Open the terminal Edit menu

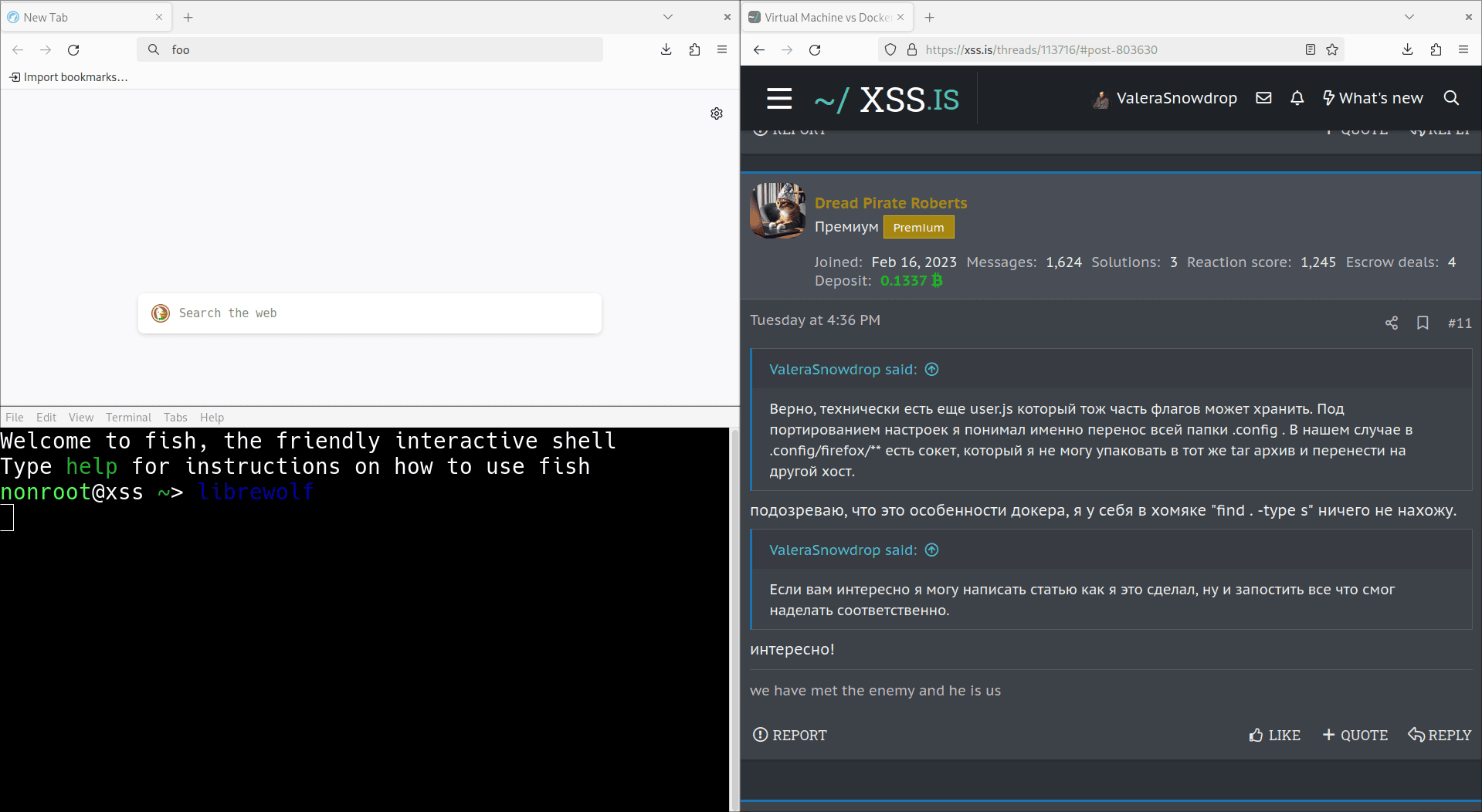46,418
